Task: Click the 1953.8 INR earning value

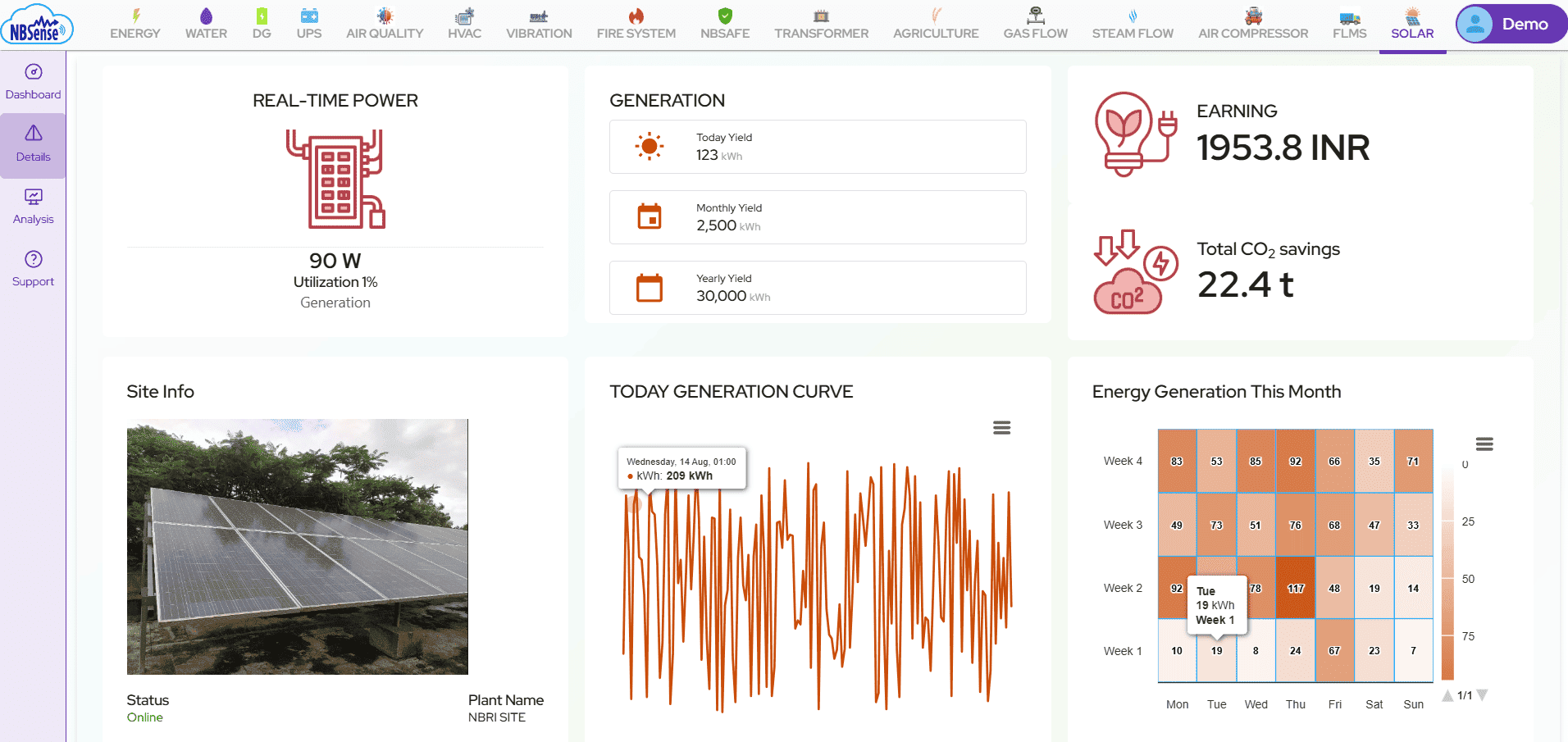Action: 1283,148
